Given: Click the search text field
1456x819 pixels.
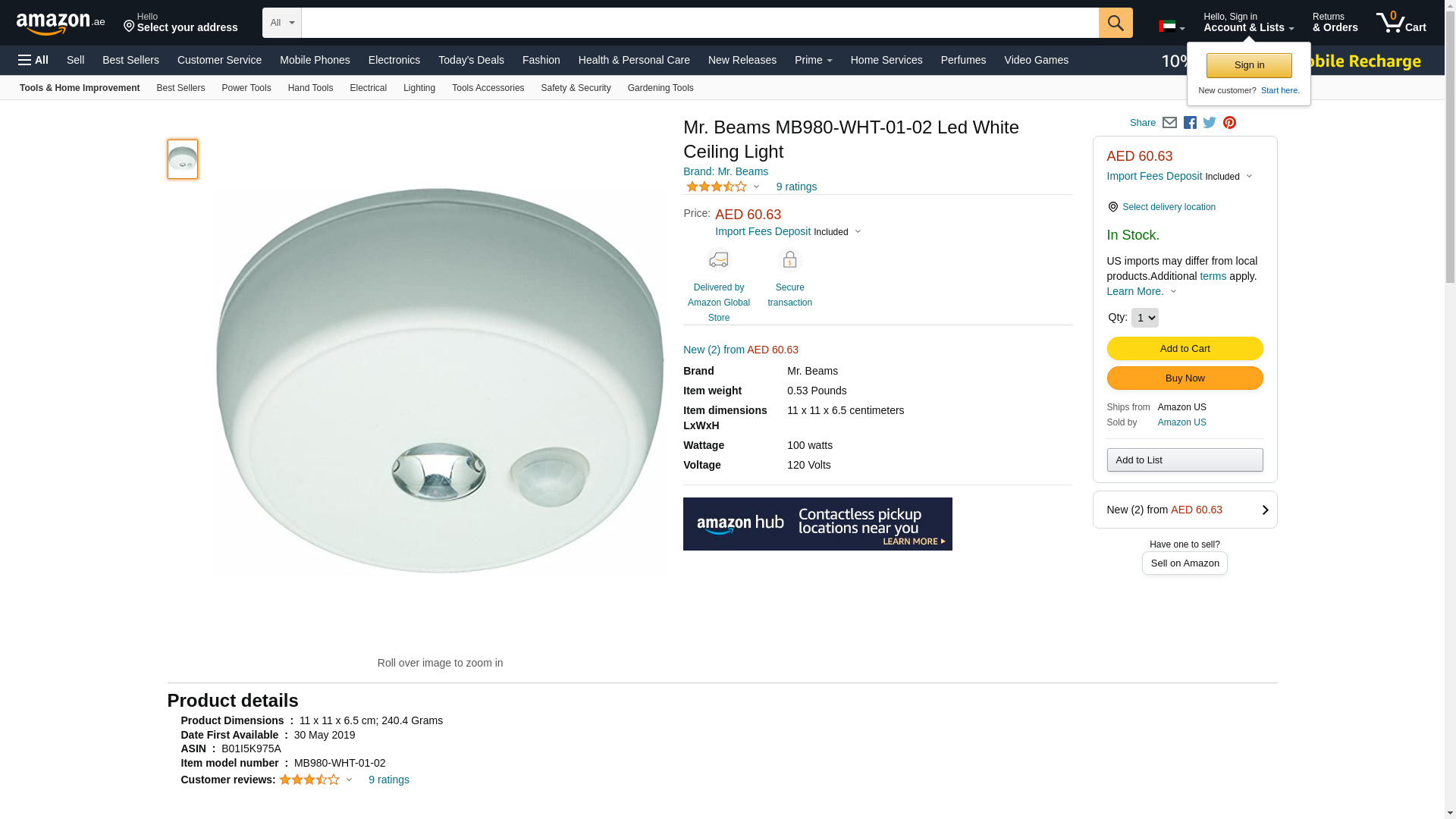Looking at the screenshot, I should click(699, 23).
